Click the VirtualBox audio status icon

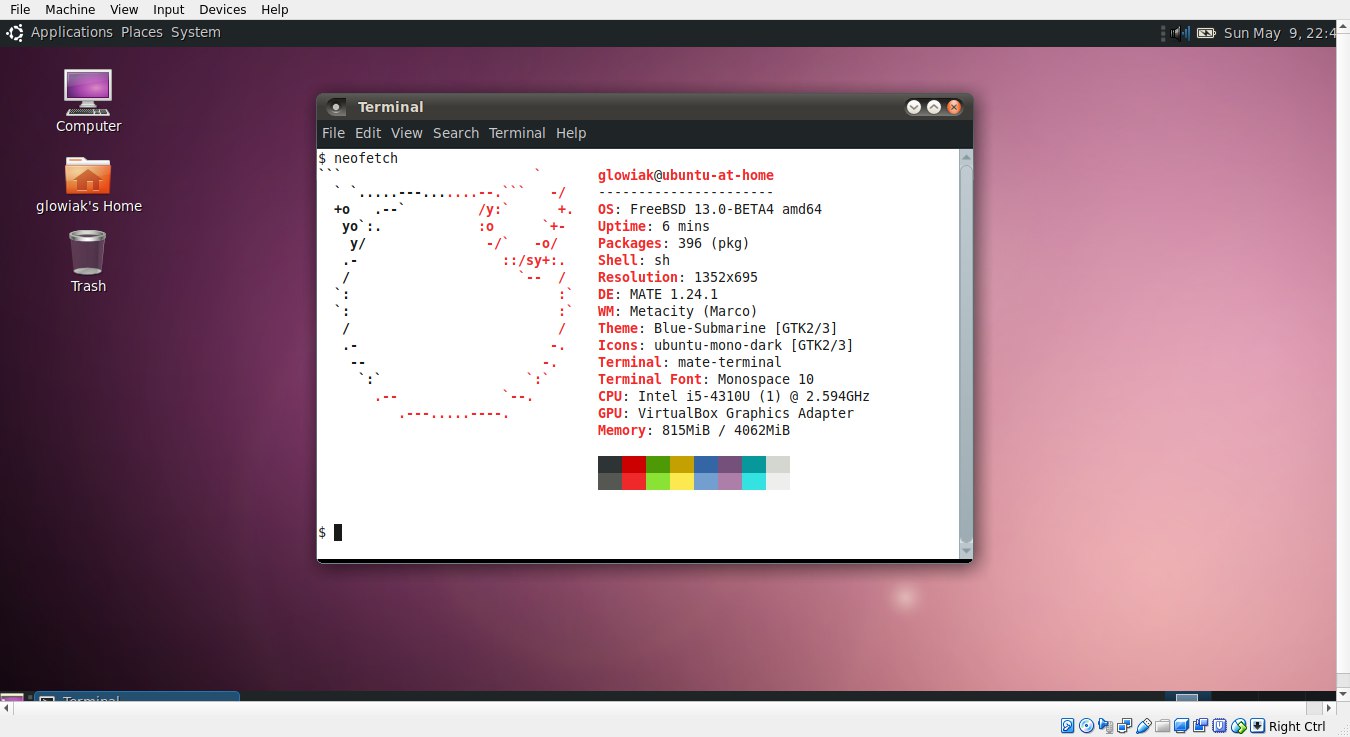[1105, 726]
